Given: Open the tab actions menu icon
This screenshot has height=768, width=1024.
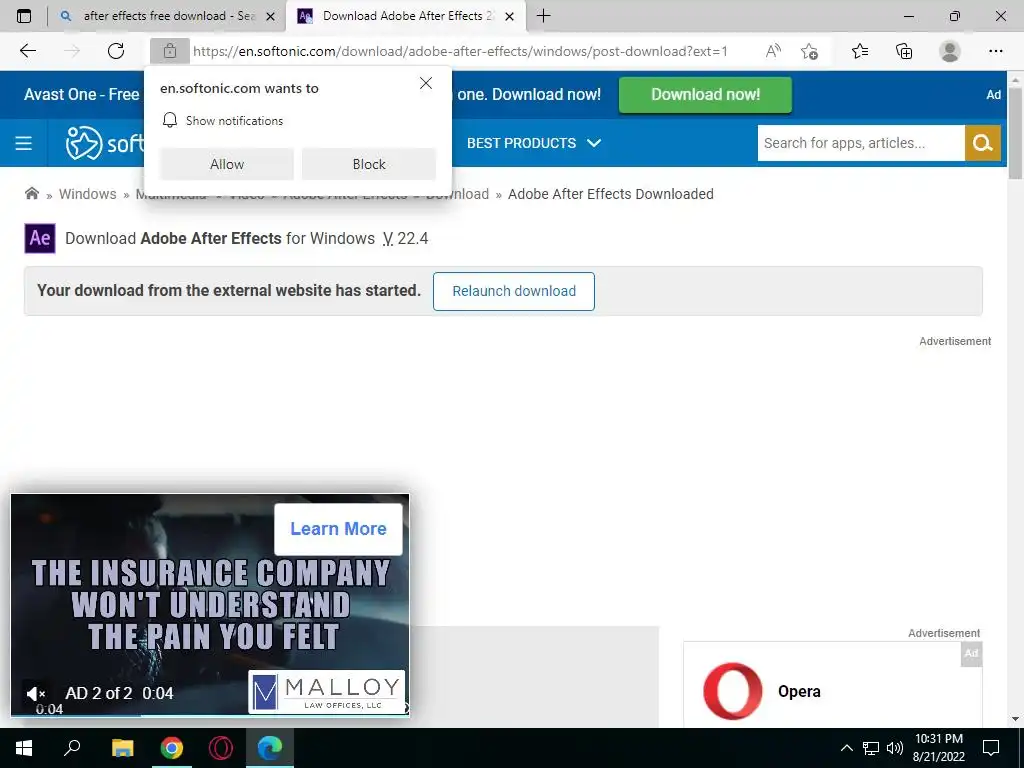Looking at the screenshot, I should (x=24, y=16).
